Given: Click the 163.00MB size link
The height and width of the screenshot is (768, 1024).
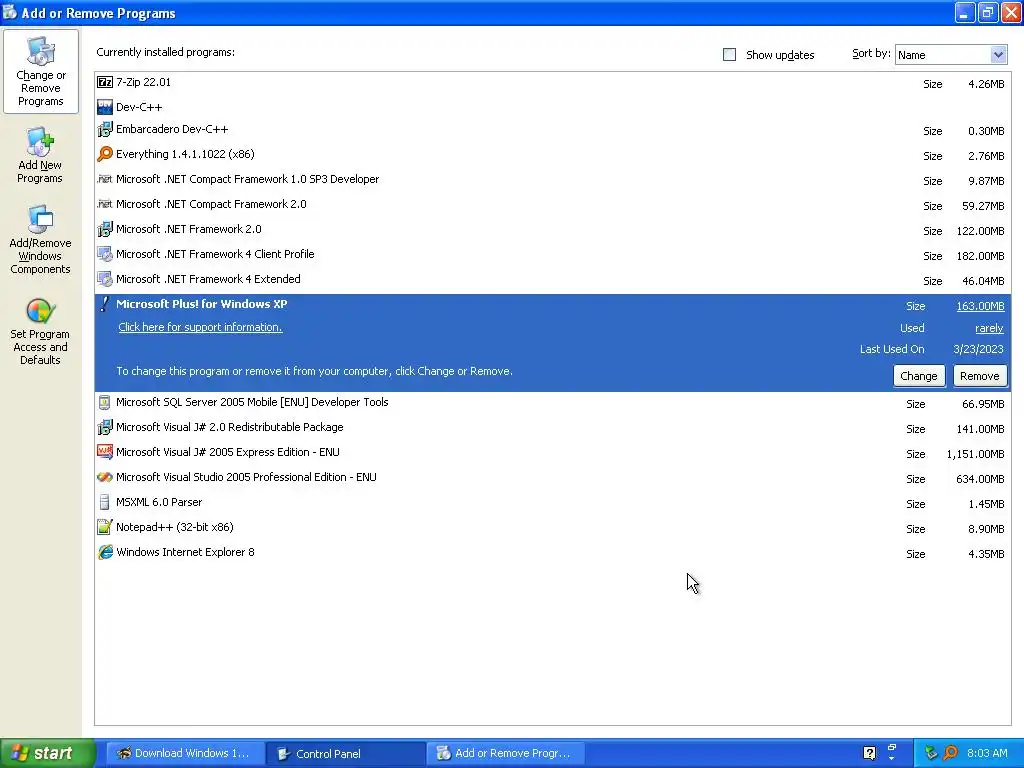Looking at the screenshot, I should click(x=980, y=306).
